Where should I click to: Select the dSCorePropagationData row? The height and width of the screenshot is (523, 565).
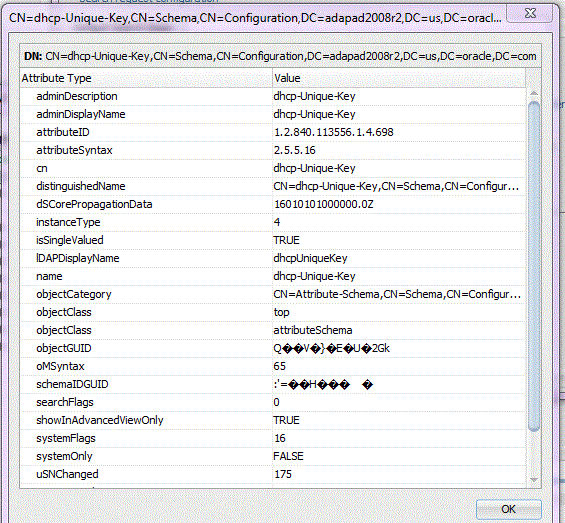tap(273, 204)
